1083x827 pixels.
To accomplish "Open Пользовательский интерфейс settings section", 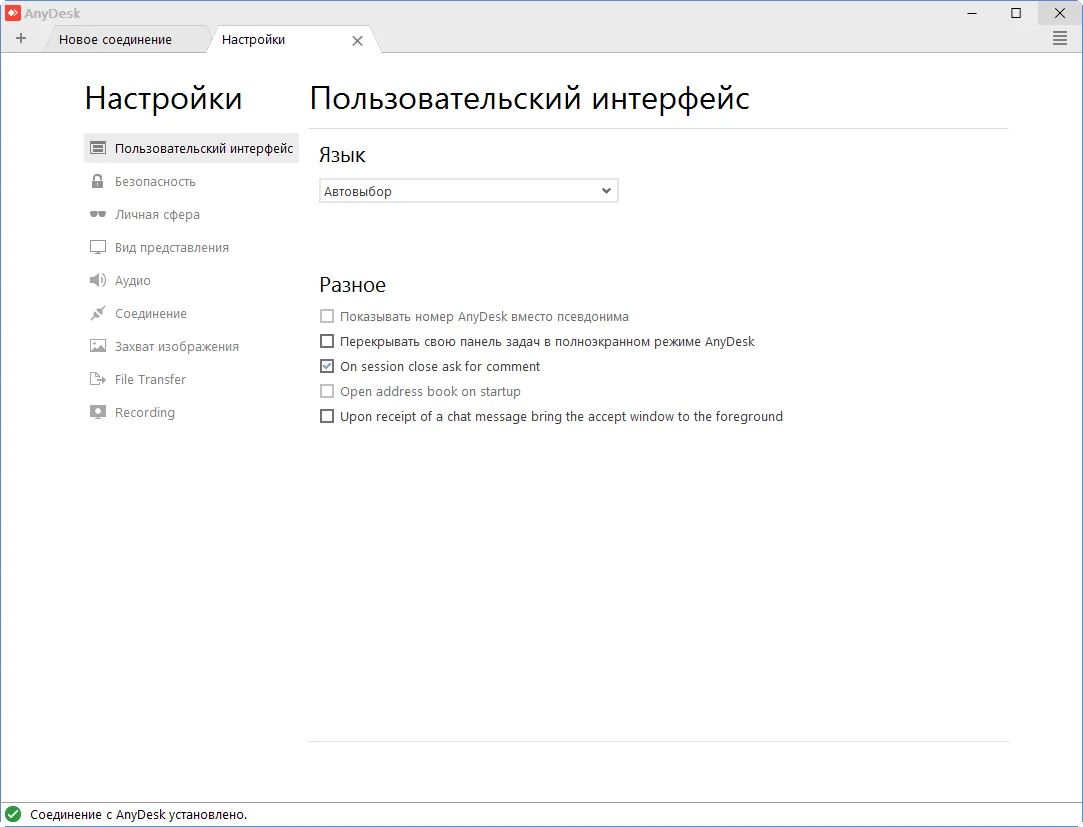I will click(x=192, y=149).
